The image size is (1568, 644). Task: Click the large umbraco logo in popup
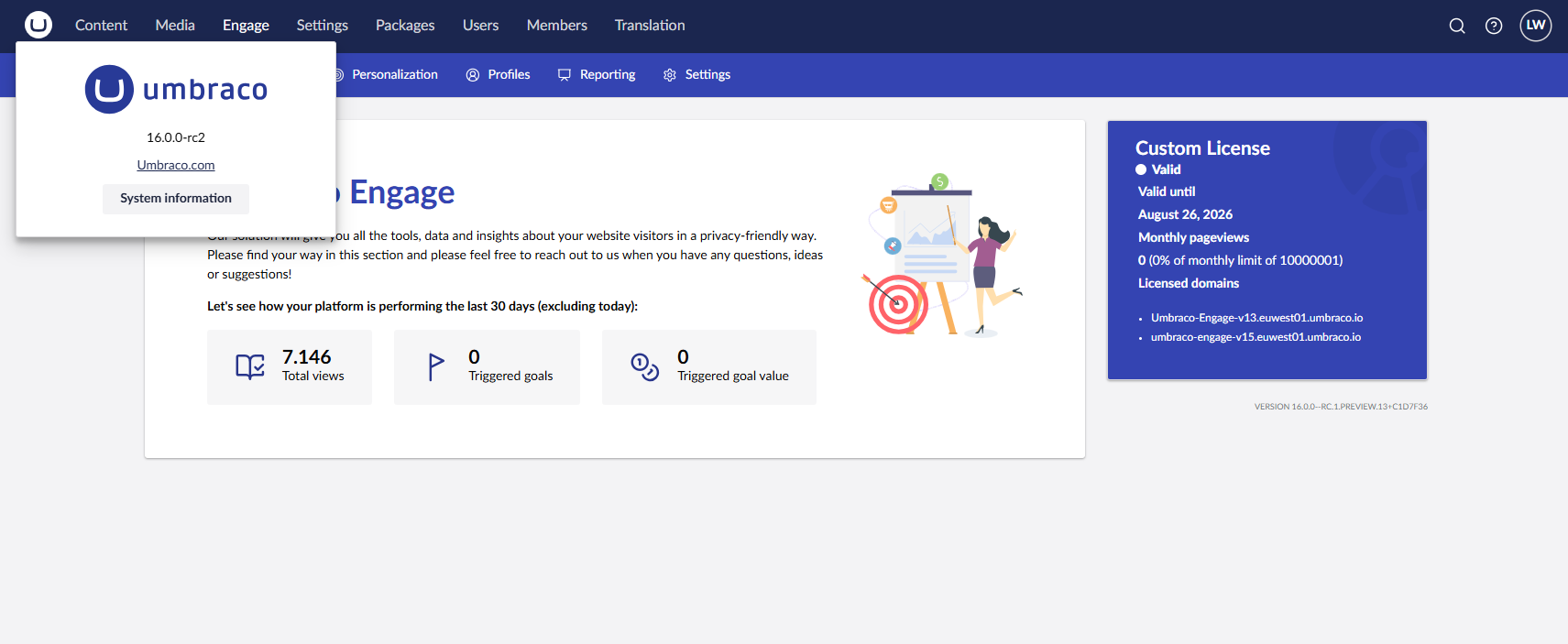(x=176, y=90)
